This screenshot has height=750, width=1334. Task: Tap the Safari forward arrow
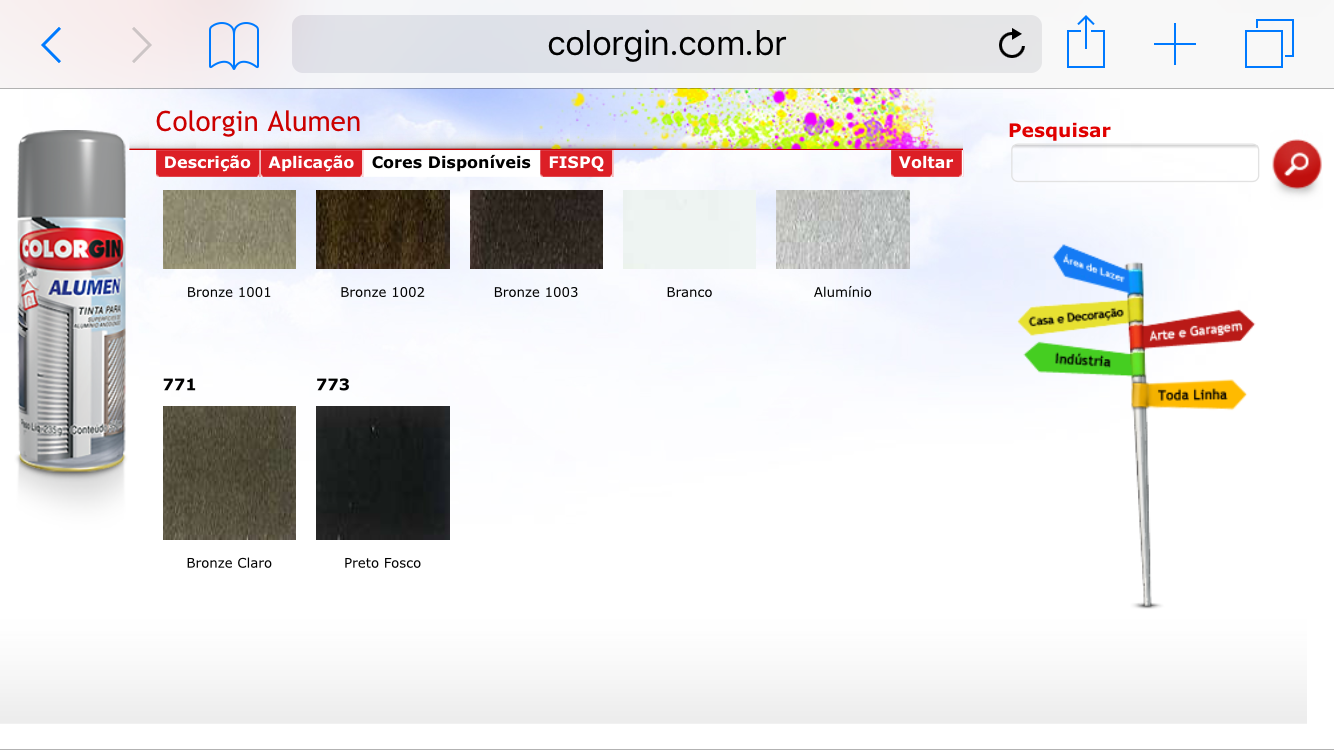141,45
